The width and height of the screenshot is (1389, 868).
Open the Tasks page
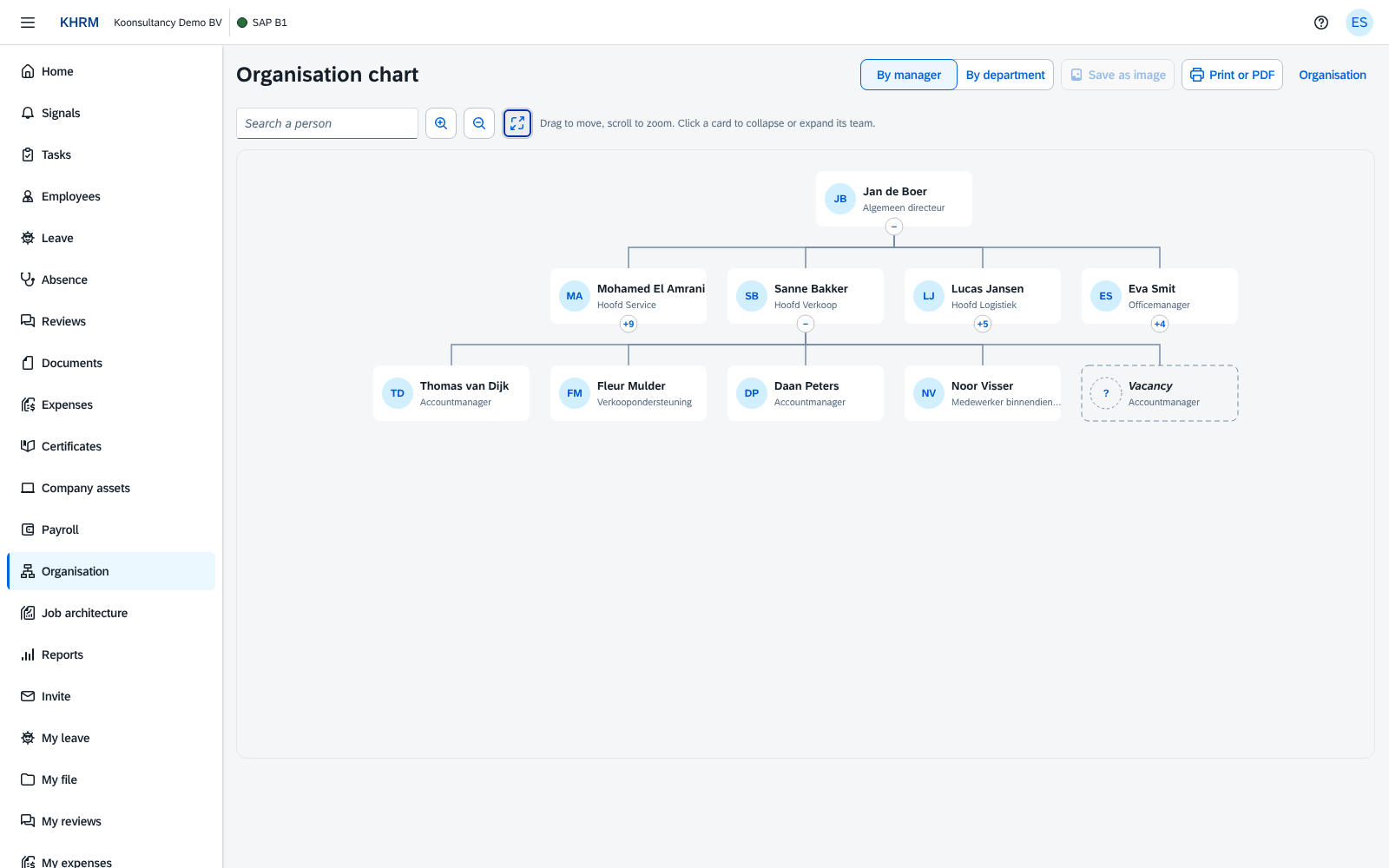(x=111, y=155)
